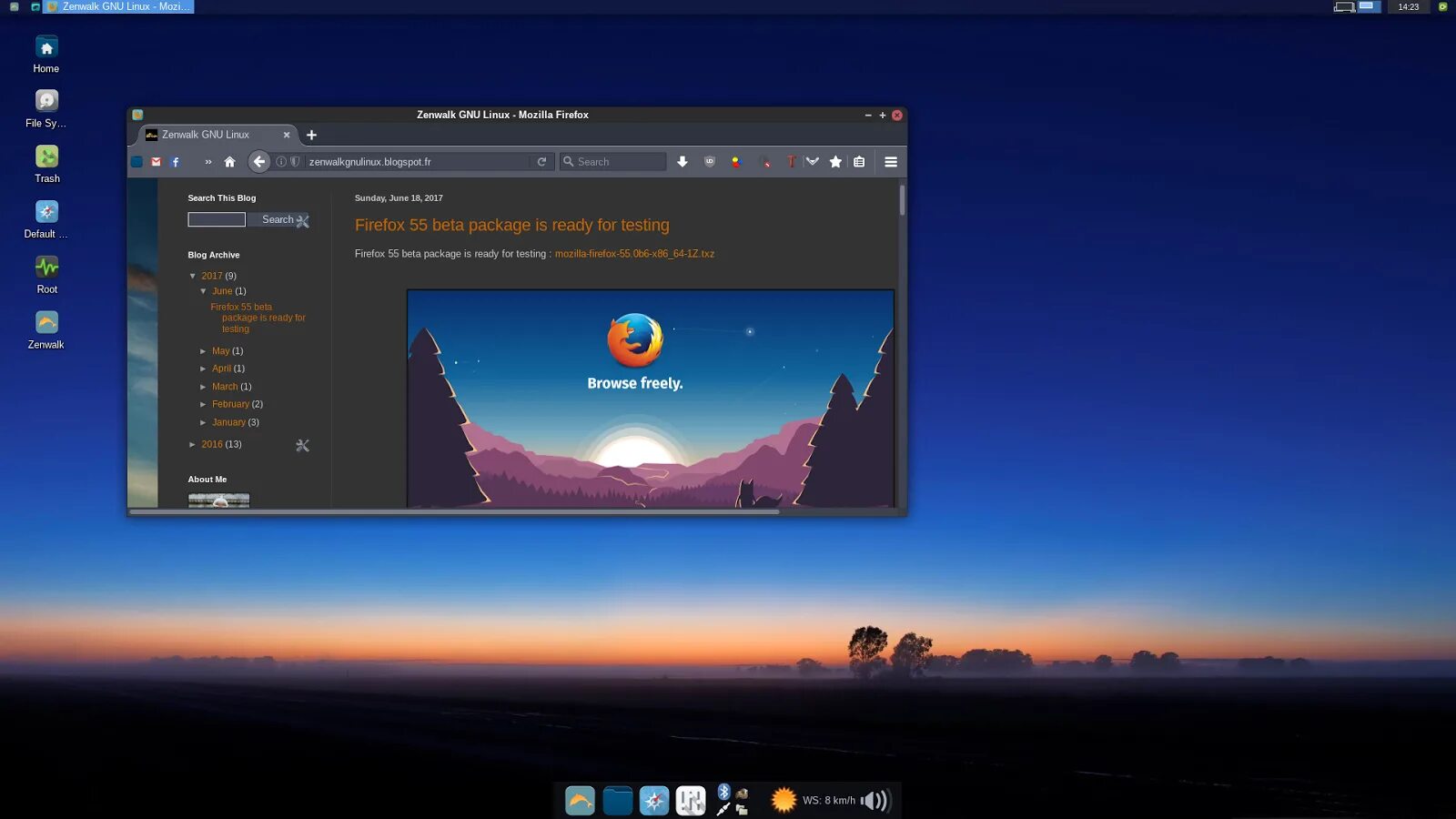Click the vertical page scrollbar

coord(902,200)
